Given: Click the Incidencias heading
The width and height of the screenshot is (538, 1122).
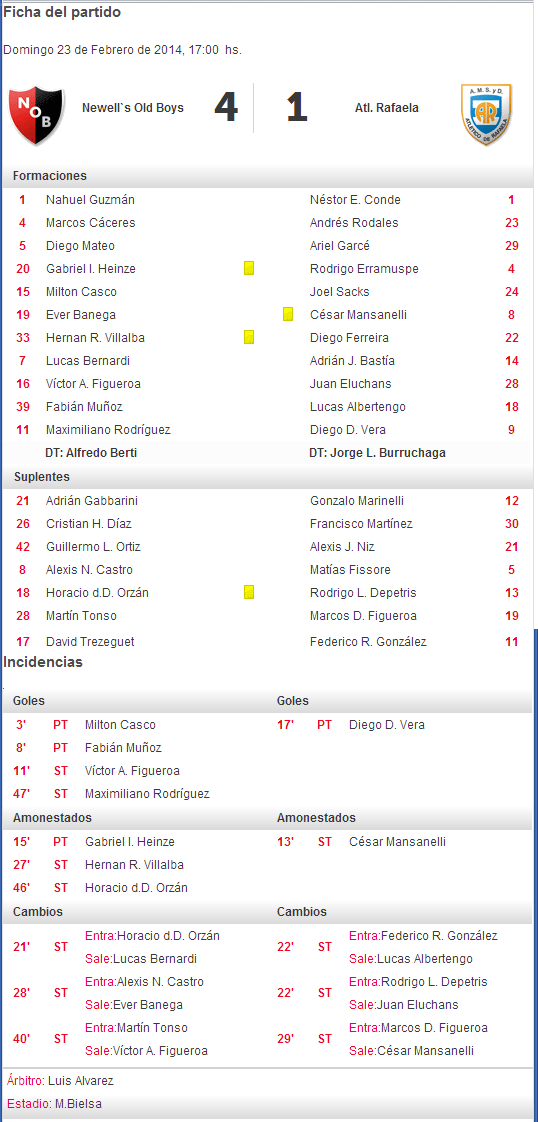Looking at the screenshot, I should pos(43,663).
